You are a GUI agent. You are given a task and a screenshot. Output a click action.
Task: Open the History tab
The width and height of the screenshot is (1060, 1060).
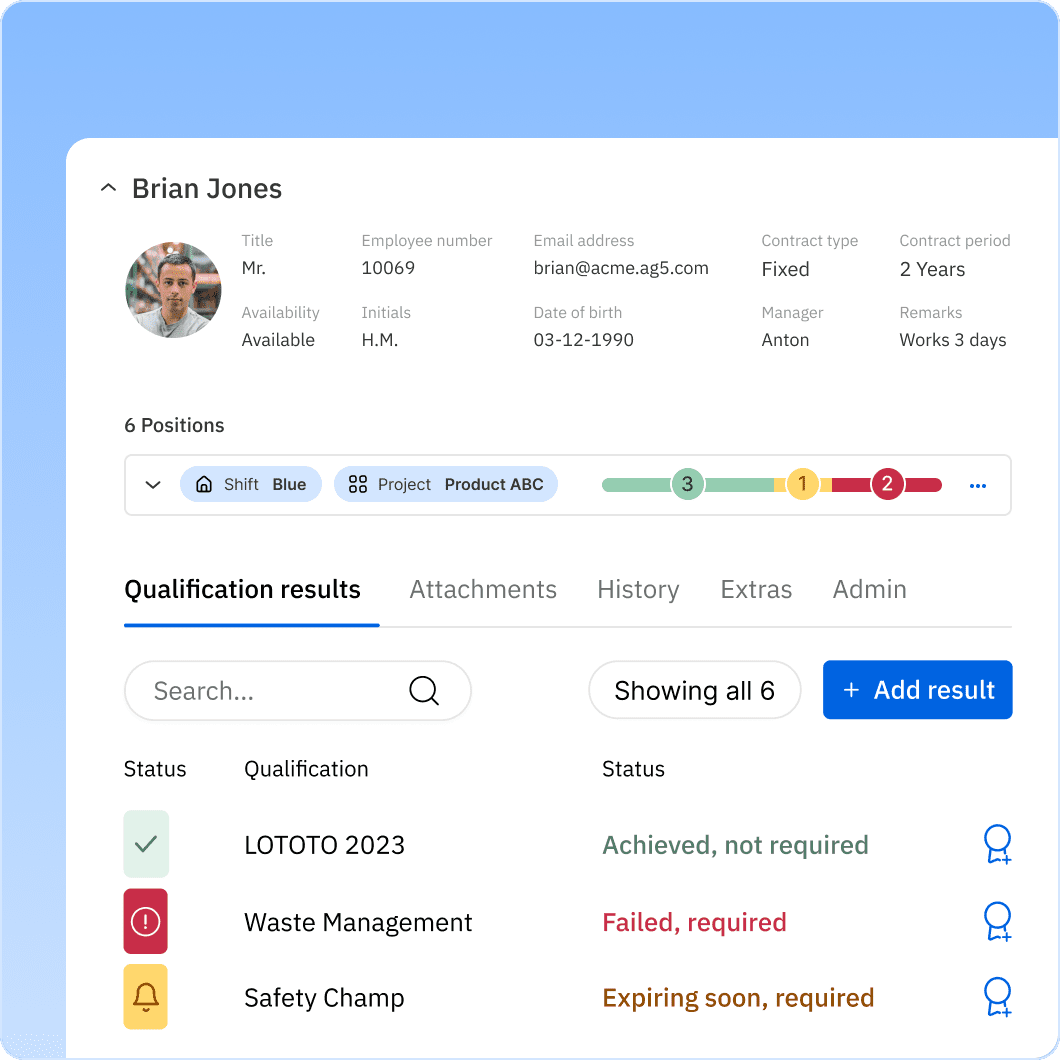pos(638,589)
